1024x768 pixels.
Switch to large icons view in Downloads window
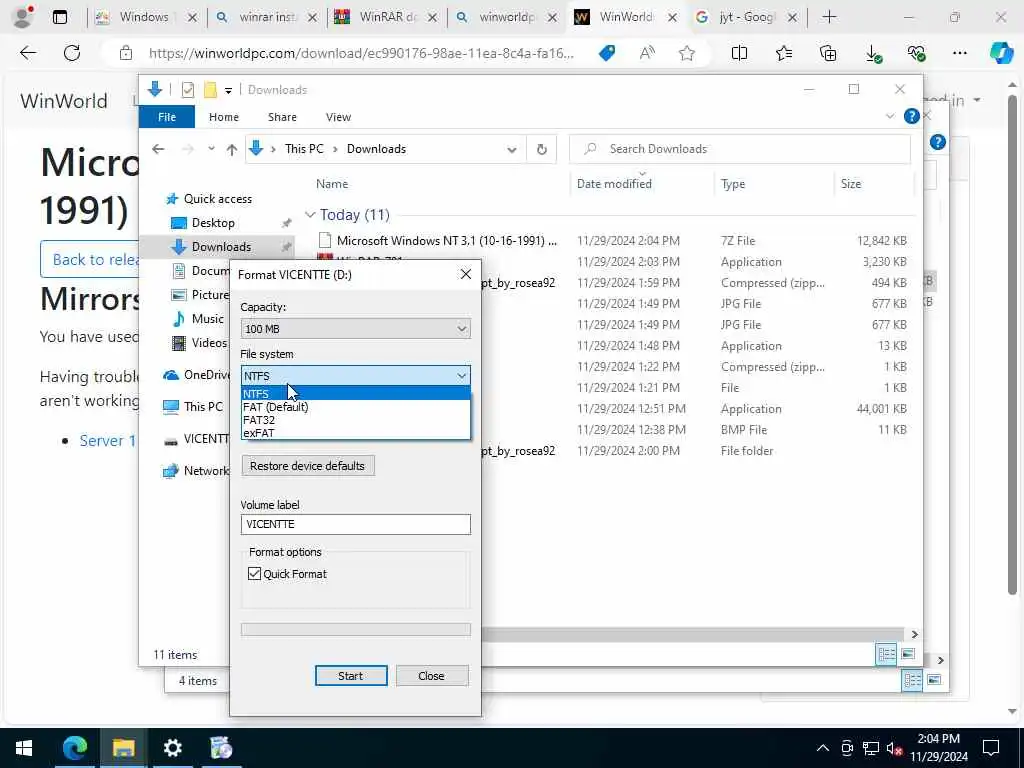[908, 654]
